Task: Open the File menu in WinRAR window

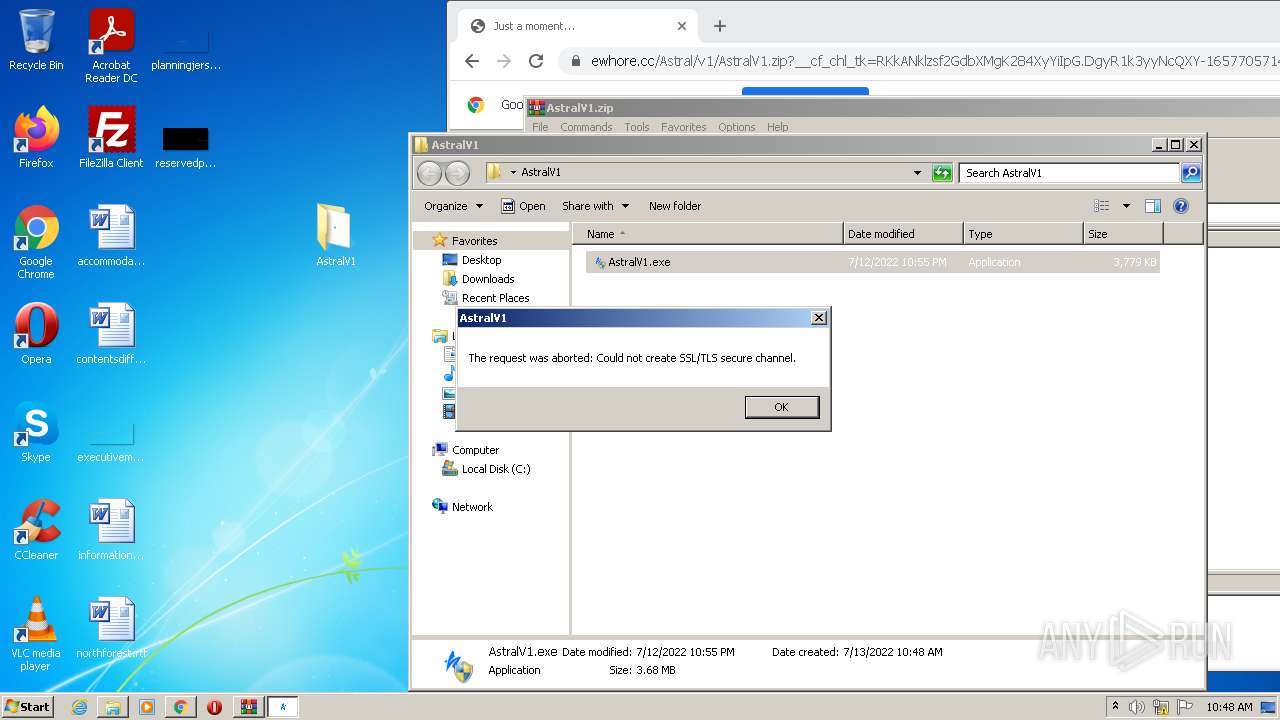Action: tap(540, 127)
